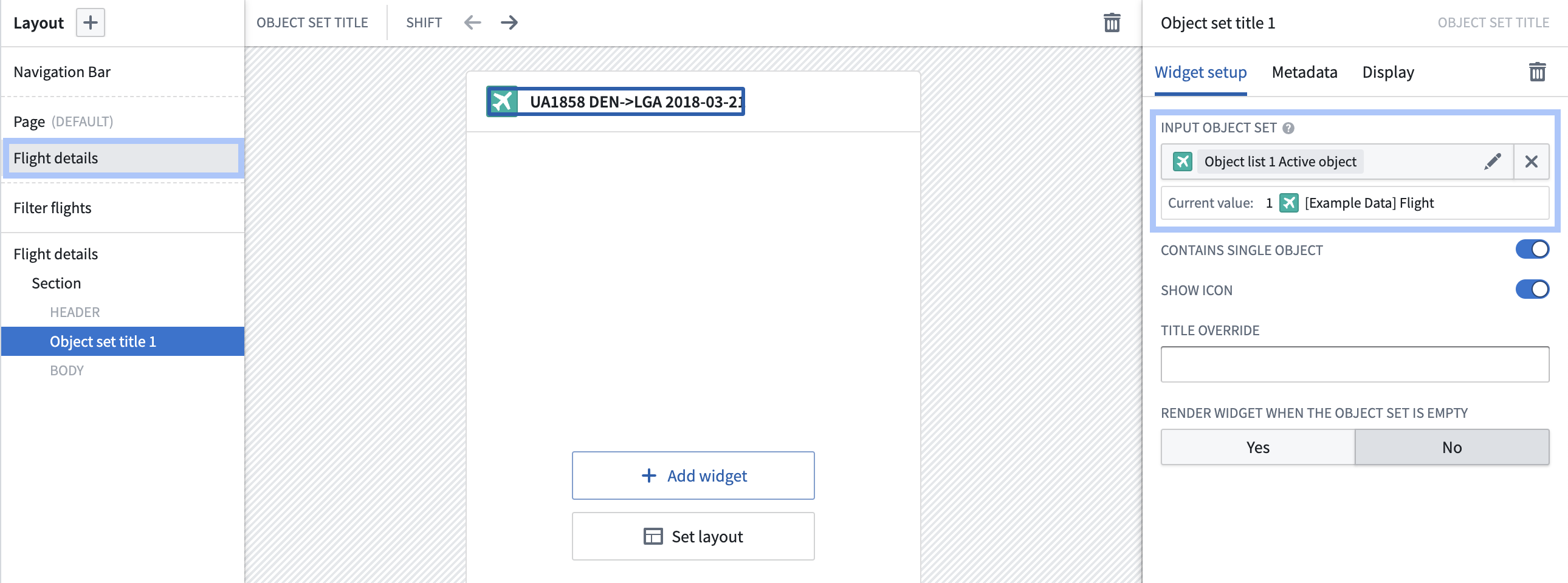Viewport: 1568px width, 583px height.
Task: Click the Page (DEFAULT) label
Action: coord(63,121)
